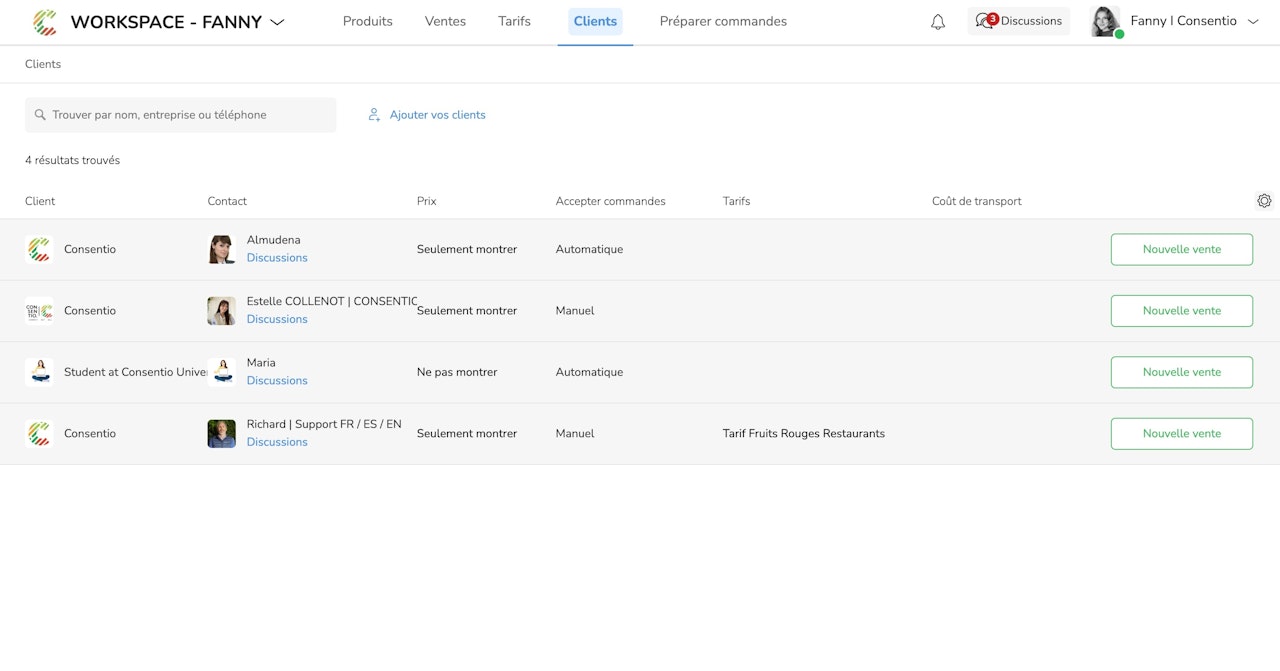Image resolution: width=1280 pixels, height=671 pixels.
Task: Open the notifications bell
Action: click(938, 22)
